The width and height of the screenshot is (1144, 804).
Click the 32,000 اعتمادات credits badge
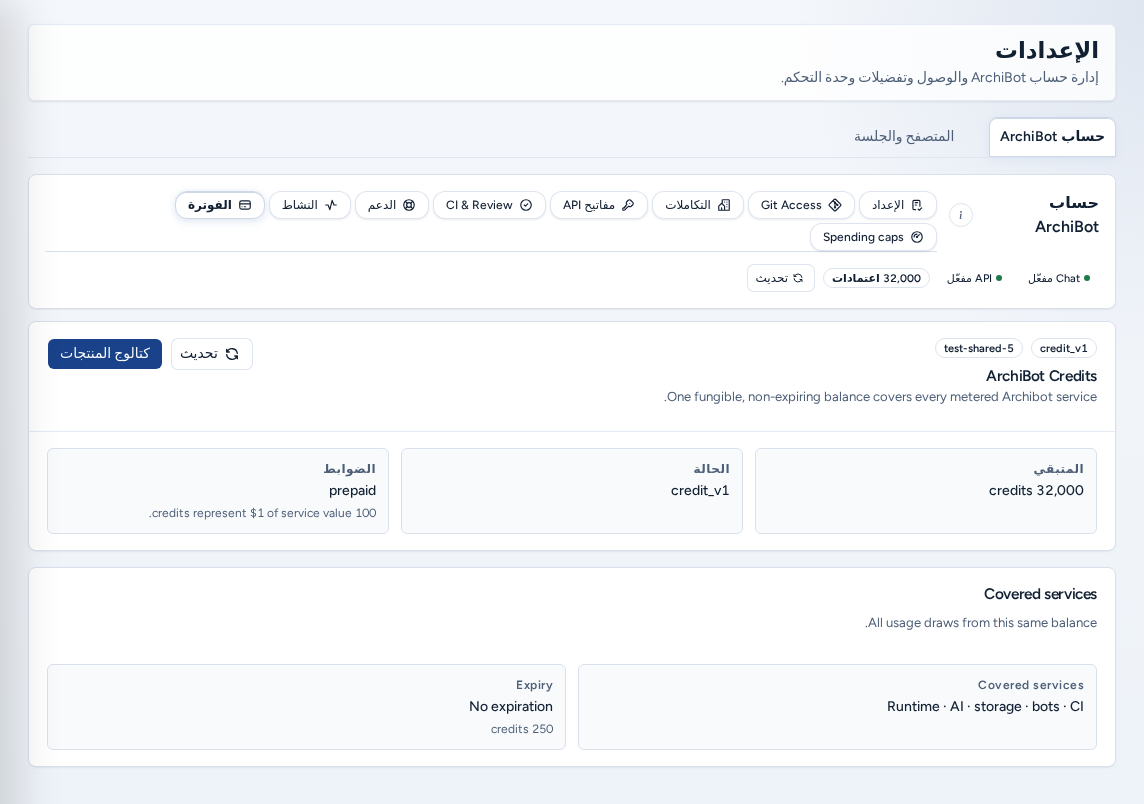pos(876,278)
